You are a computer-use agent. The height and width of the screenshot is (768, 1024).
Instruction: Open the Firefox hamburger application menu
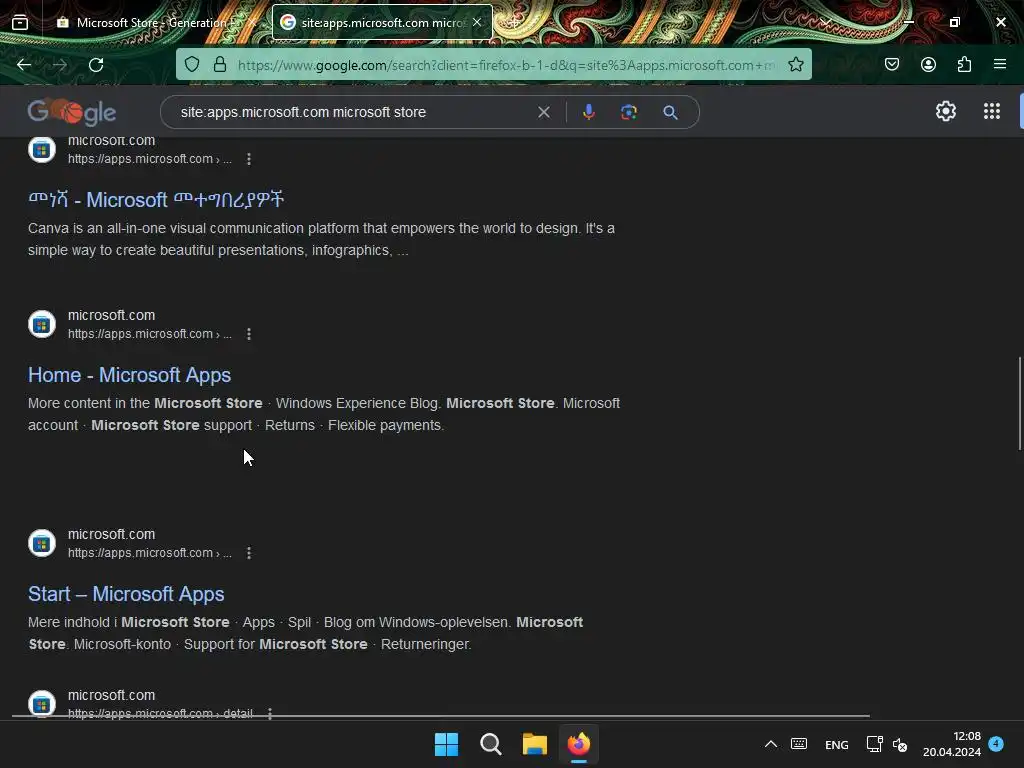pos(1000,64)
